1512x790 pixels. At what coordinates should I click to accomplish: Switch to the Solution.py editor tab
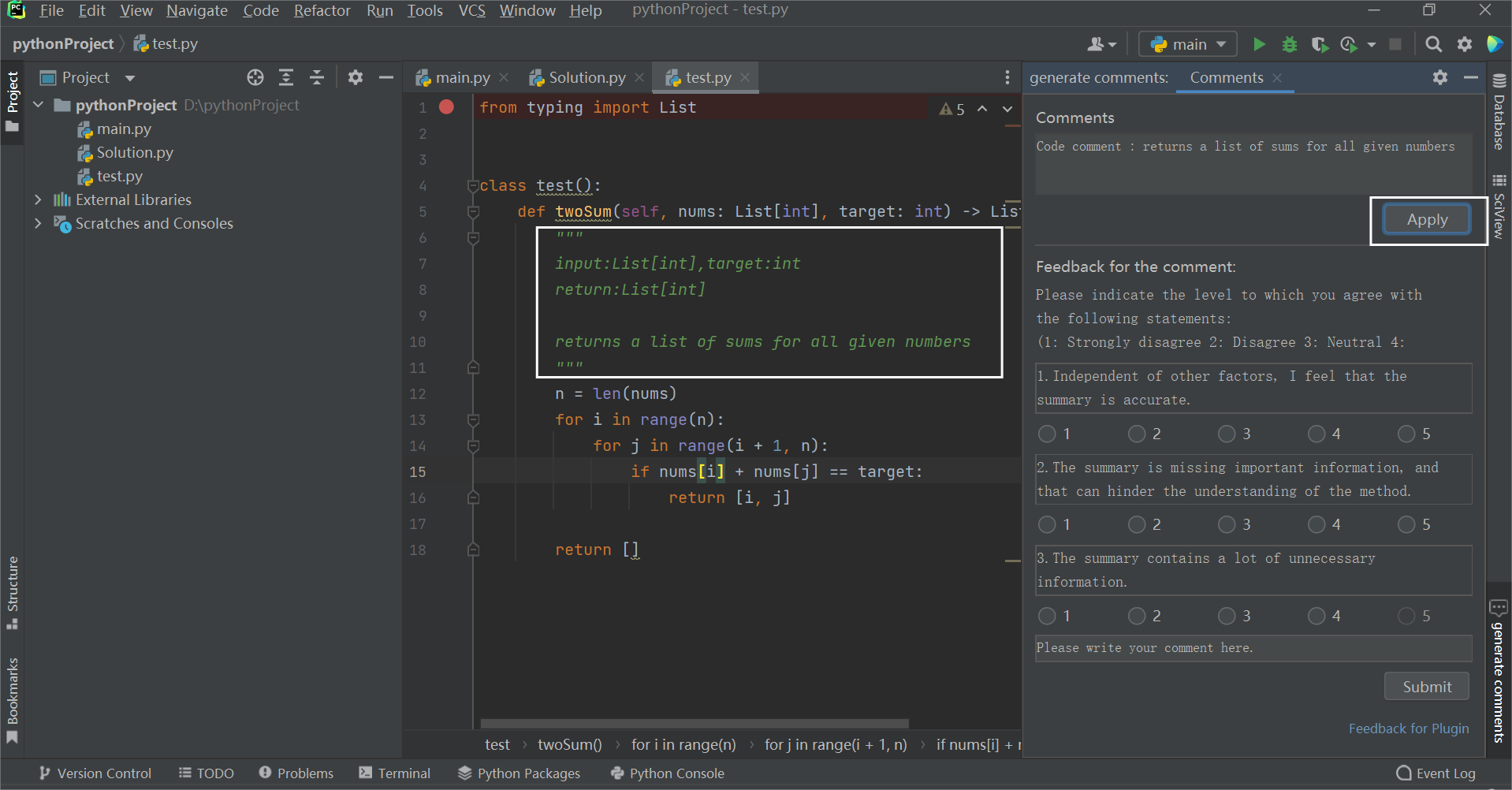587,77
